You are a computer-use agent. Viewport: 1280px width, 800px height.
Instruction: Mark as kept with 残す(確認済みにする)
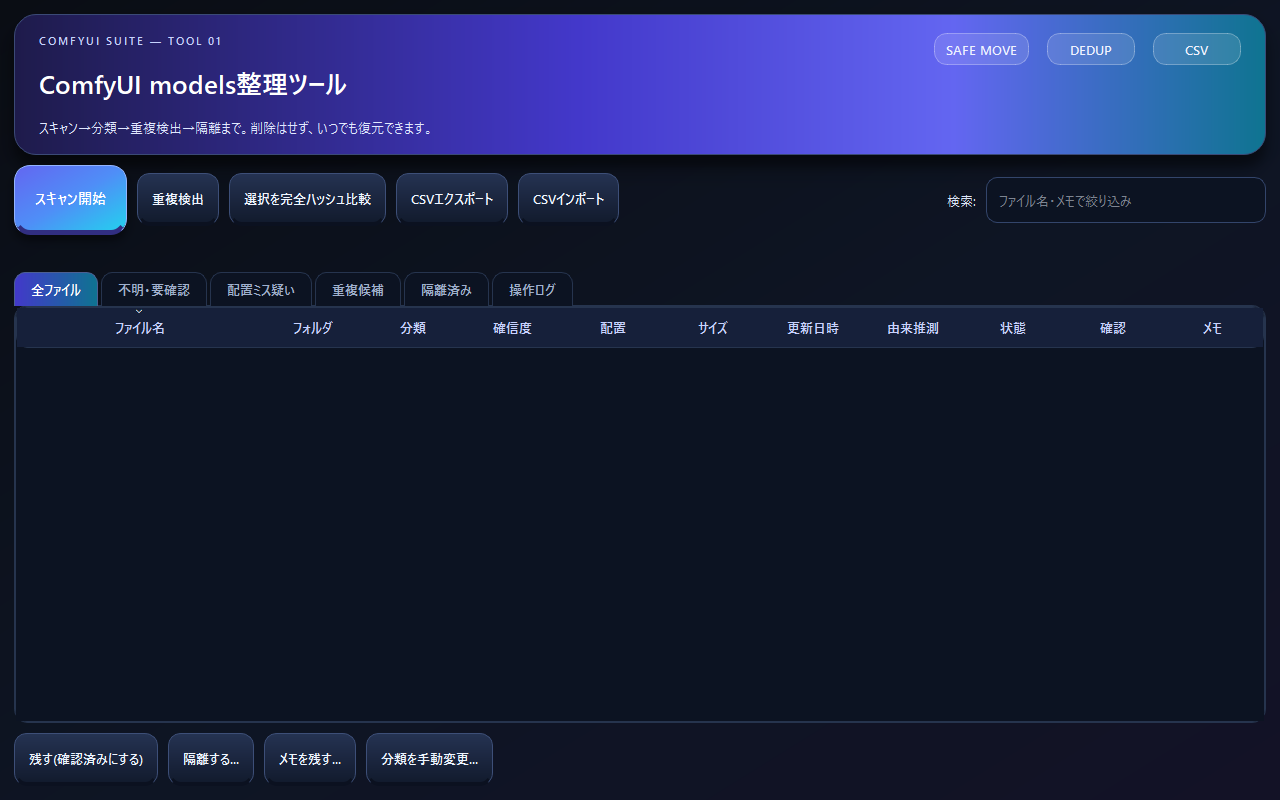[86, 759]
